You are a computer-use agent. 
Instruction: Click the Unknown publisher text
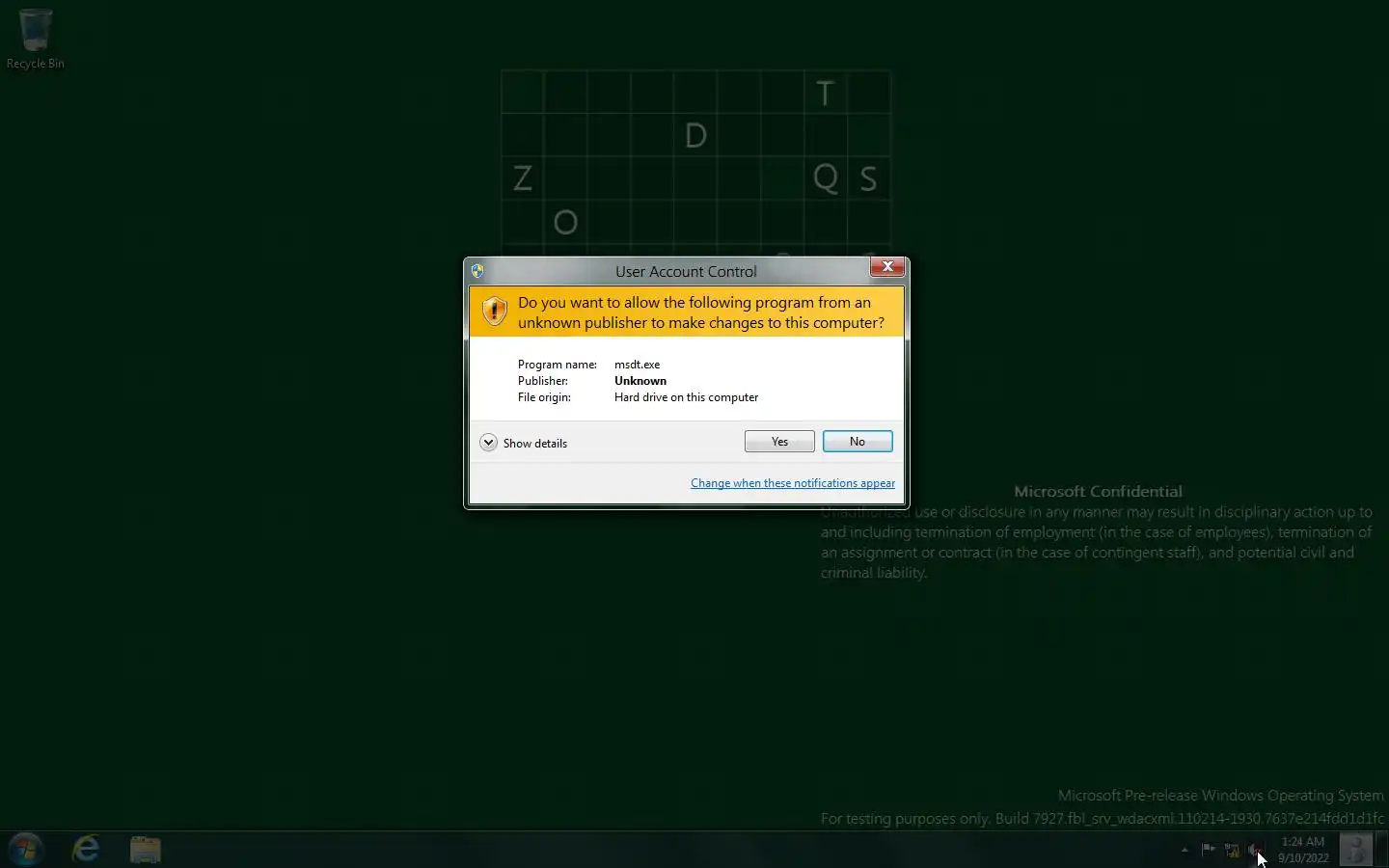coord(640,381)
